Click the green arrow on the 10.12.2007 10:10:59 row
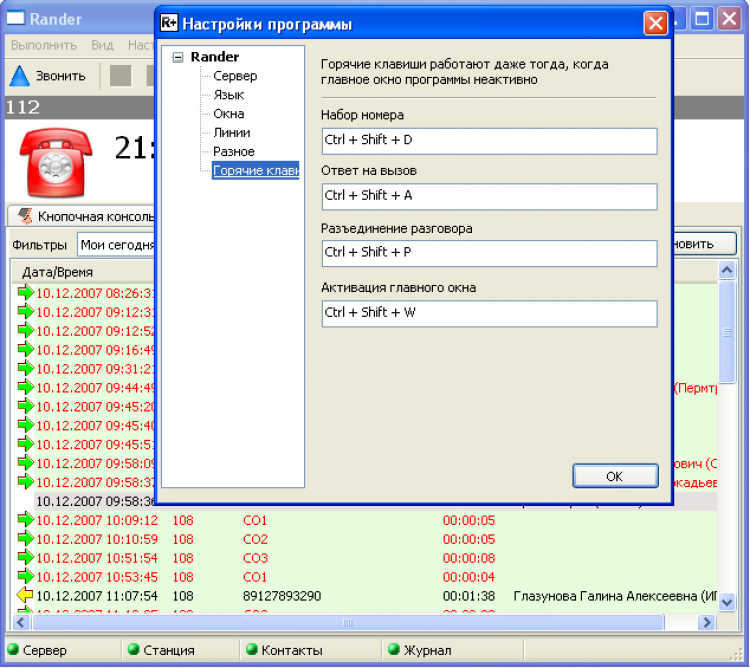 tap(25, 538)
